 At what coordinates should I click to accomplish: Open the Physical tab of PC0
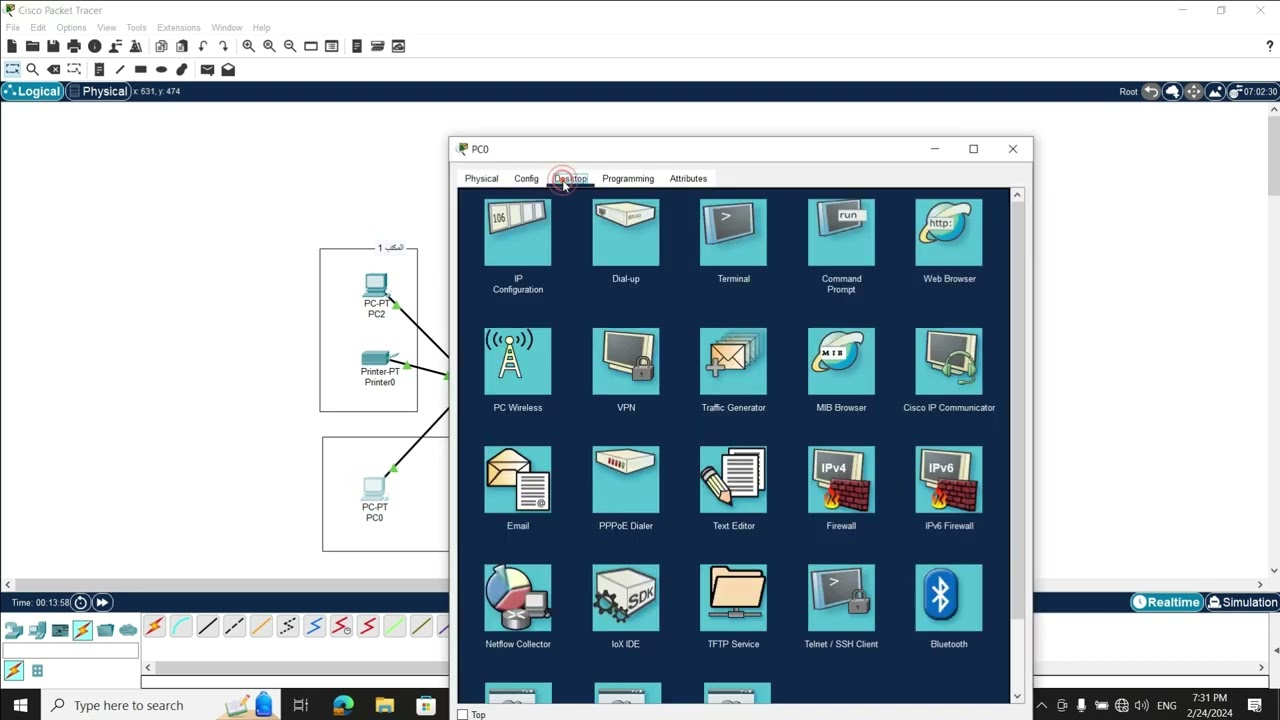[x=481, y=178]
